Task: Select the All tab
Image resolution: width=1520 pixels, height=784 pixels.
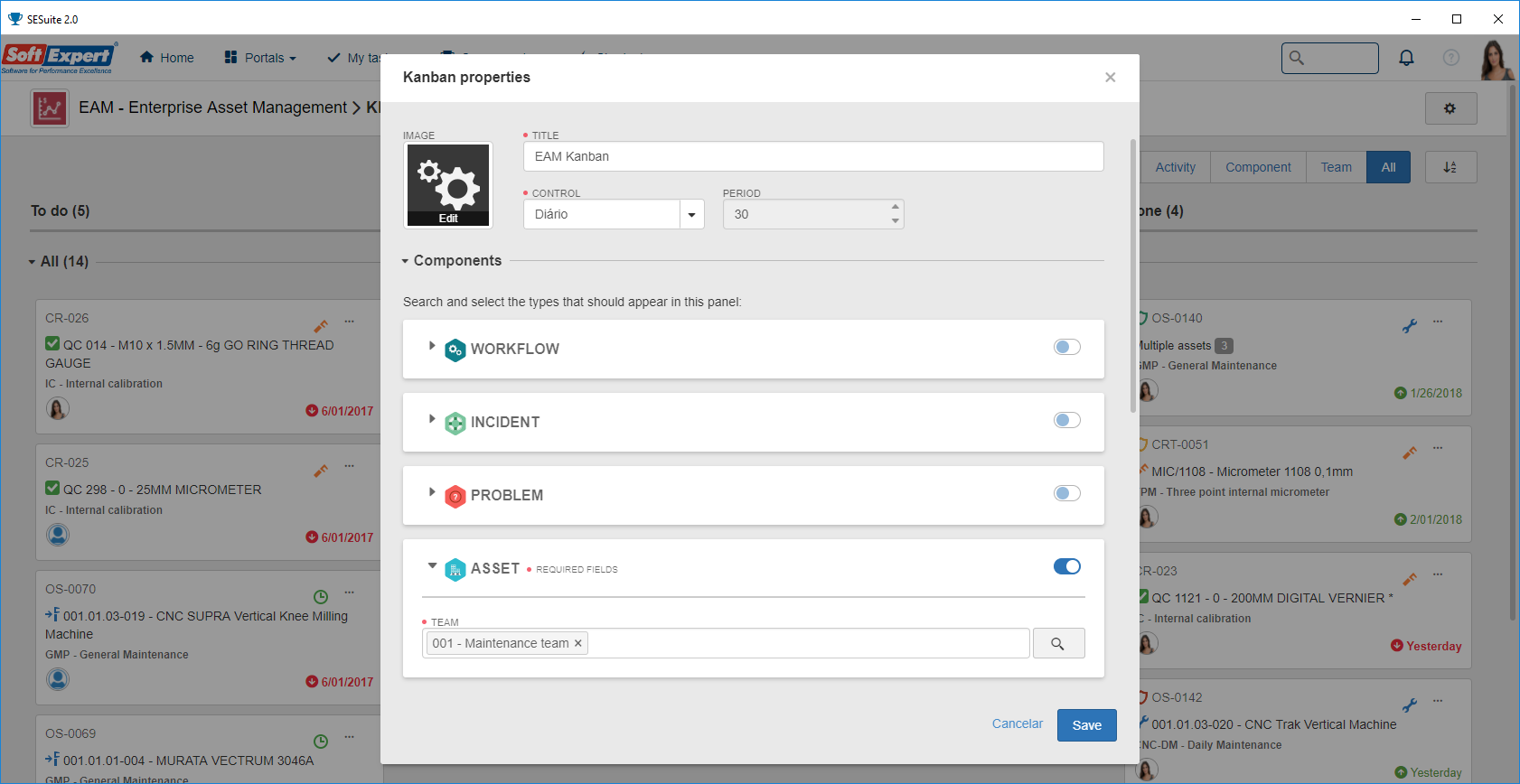Action: point(1389,167)
